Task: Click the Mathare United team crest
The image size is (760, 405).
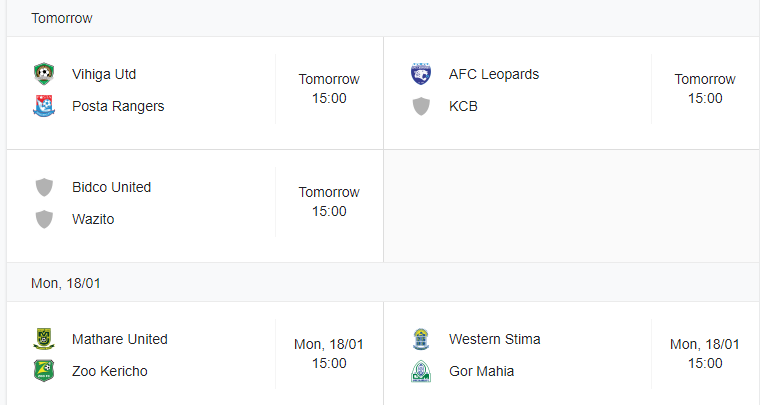Action: pyautogui.click(x=44, y=339)
